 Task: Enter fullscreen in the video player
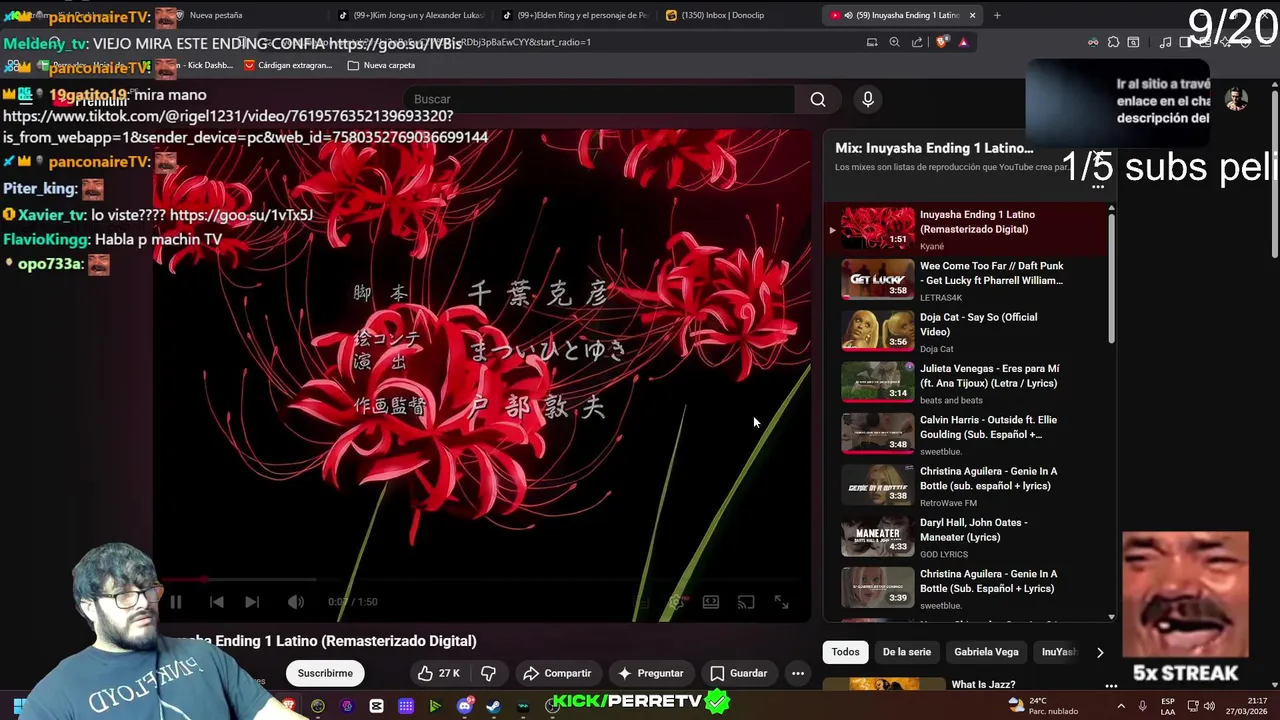[781, 602]
